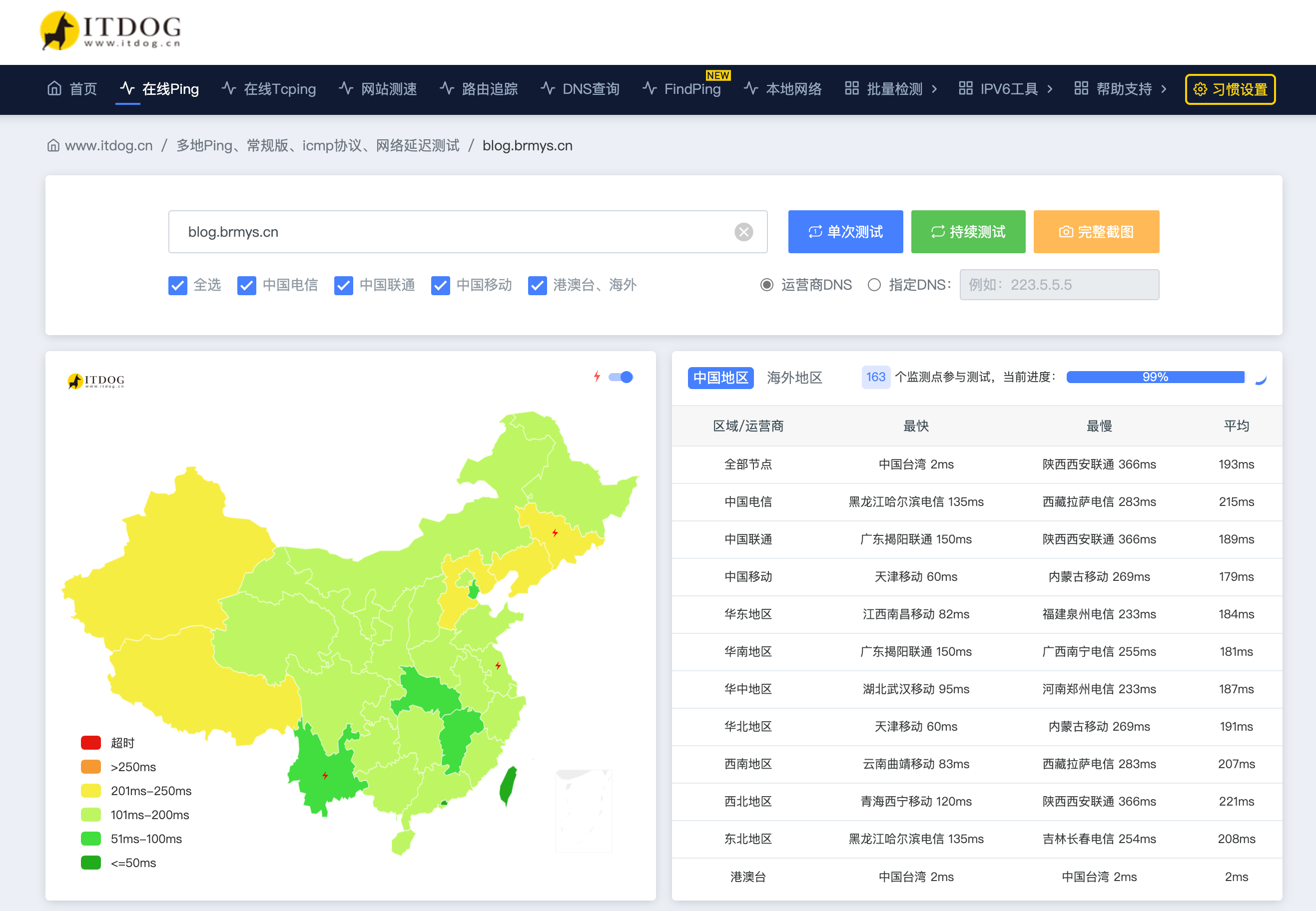This screenshot has width=1316, height=911.
Task: Uncheck the 中国联通 checkbox
Action: click(x=344, y=285)
